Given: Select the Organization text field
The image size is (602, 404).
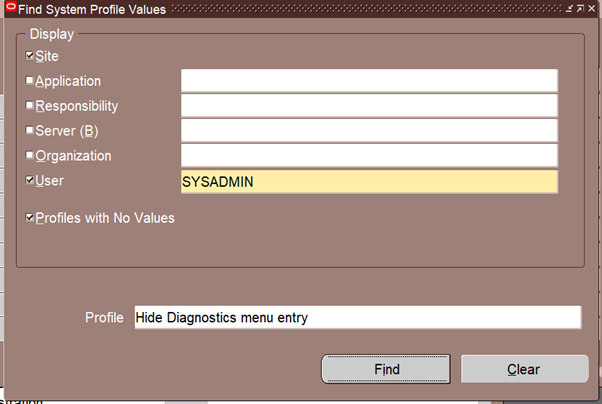Looking at the screenshot, I should click(x=368, y=156).
